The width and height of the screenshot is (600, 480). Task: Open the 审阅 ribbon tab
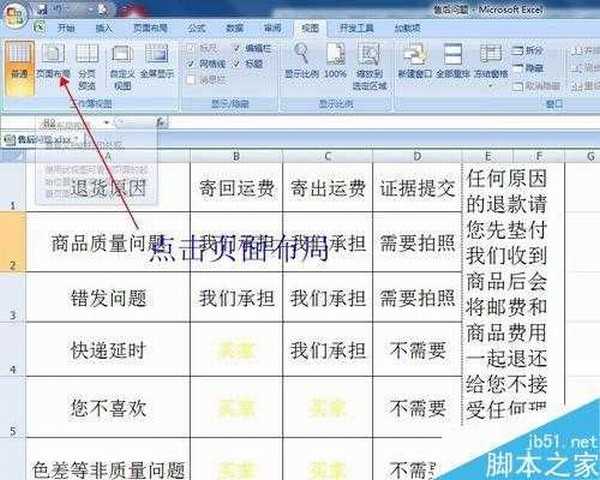click(x=272, y=28)
